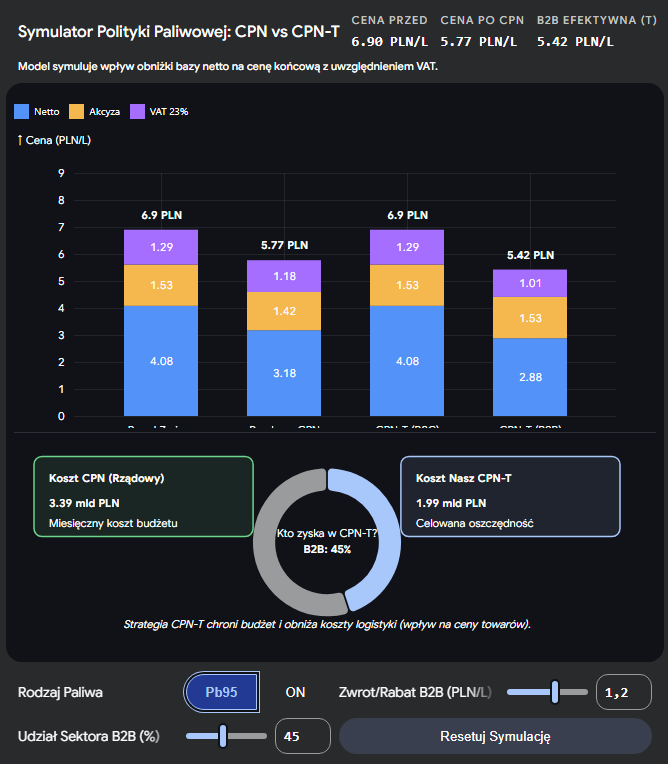
Task: Click the Strategia CPN-T footnote text
Action: click(x=327, y=624)
